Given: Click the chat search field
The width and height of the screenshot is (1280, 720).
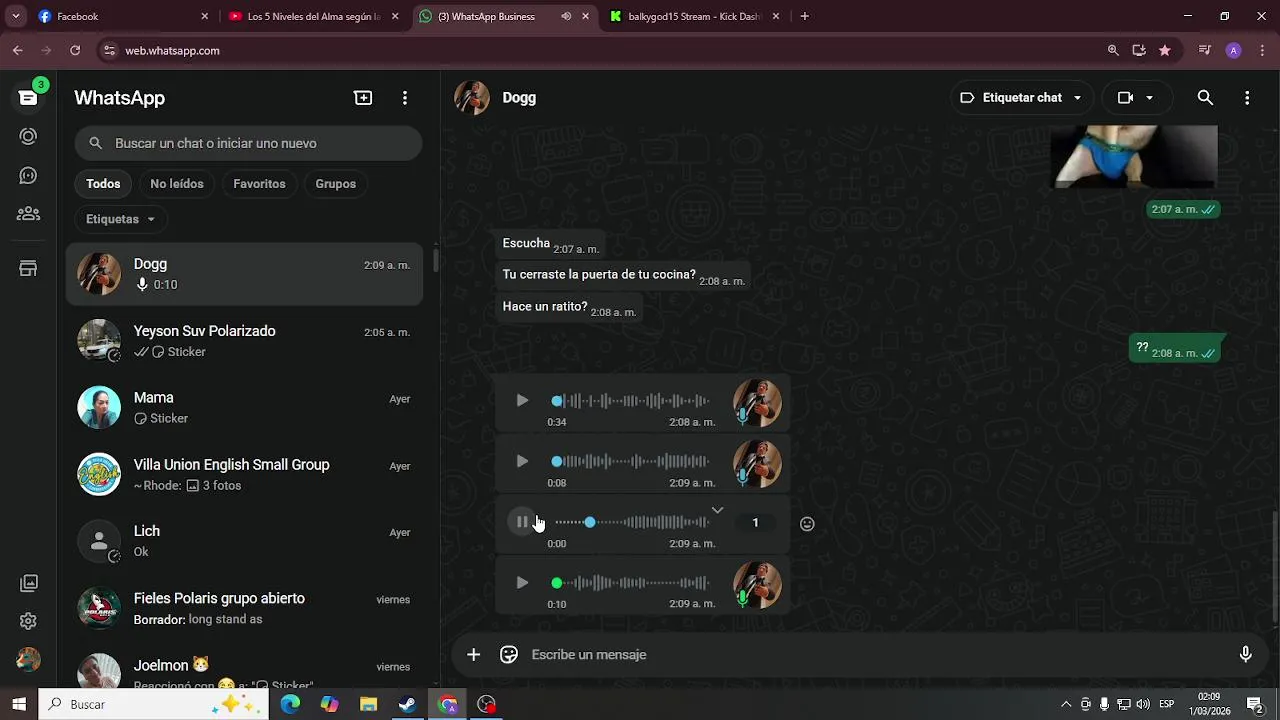Looking at the screenshot, I should (x=248, y=143).
